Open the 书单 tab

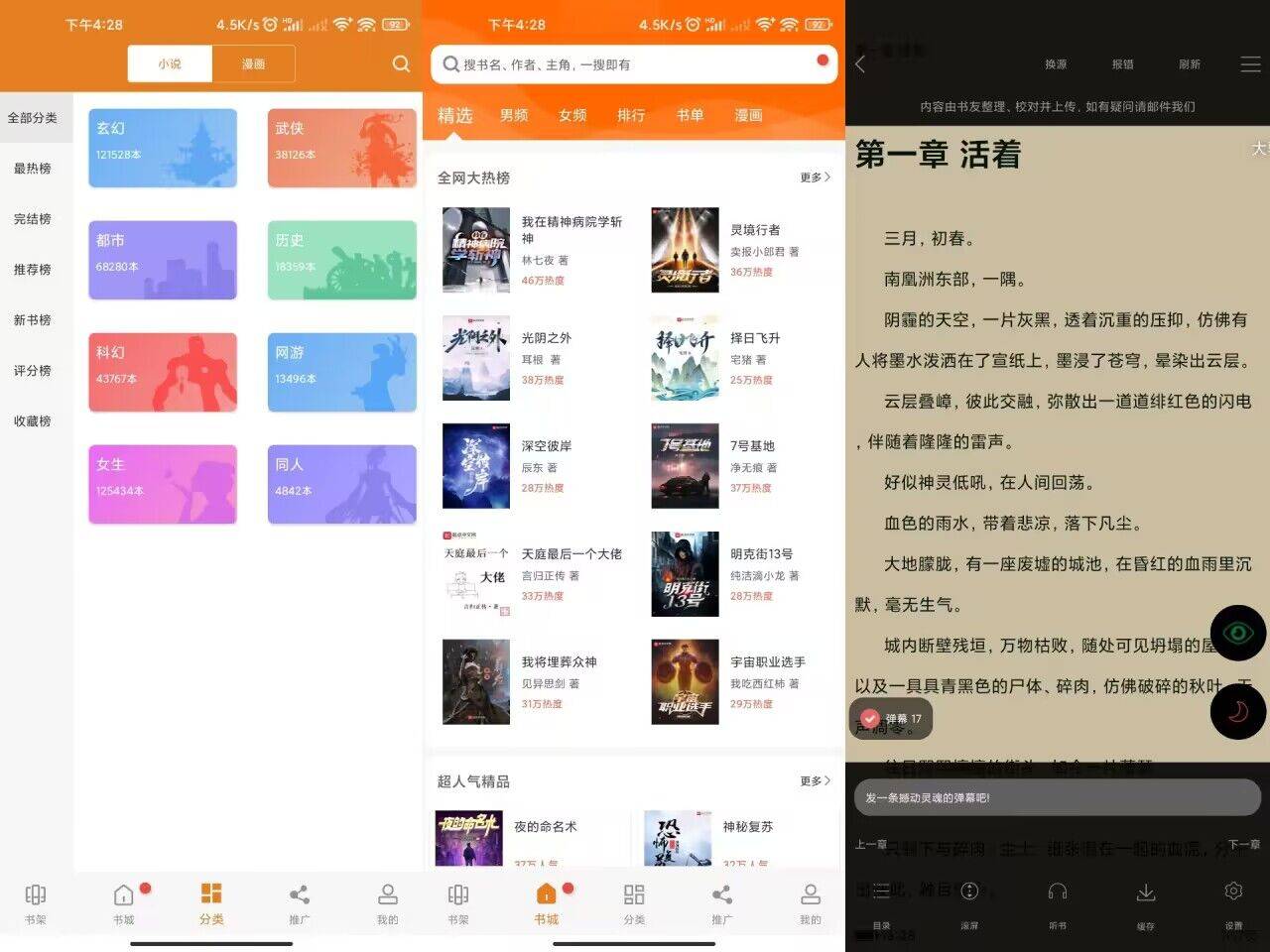point(690,115)
